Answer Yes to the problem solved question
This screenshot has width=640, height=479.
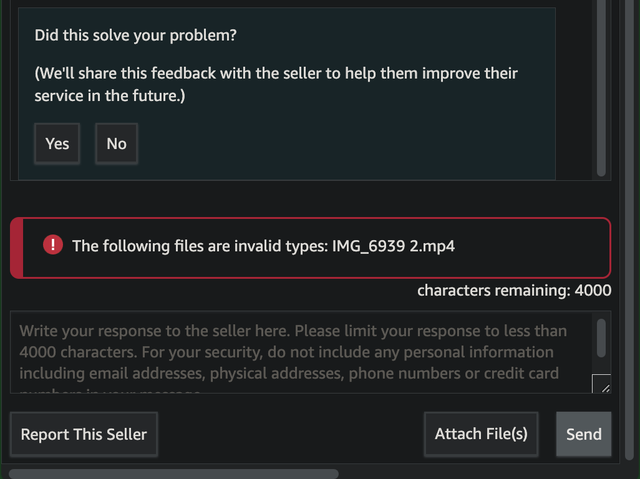(x=57, y=144)
